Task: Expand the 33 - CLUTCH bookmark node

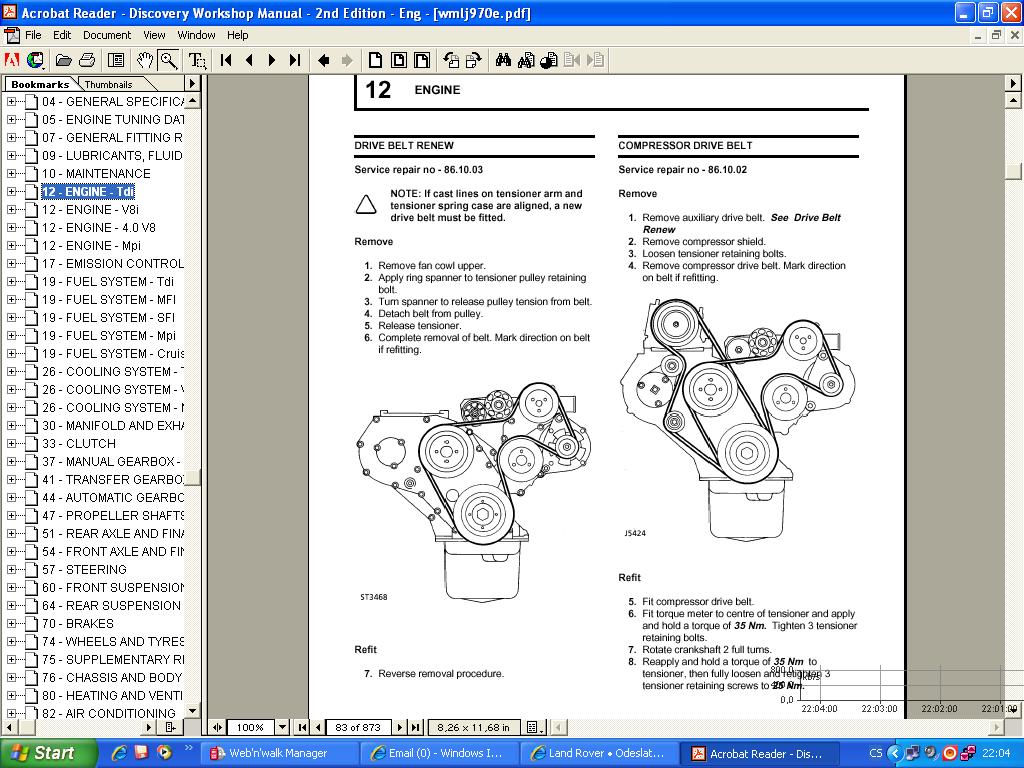Action: (12, 444)
